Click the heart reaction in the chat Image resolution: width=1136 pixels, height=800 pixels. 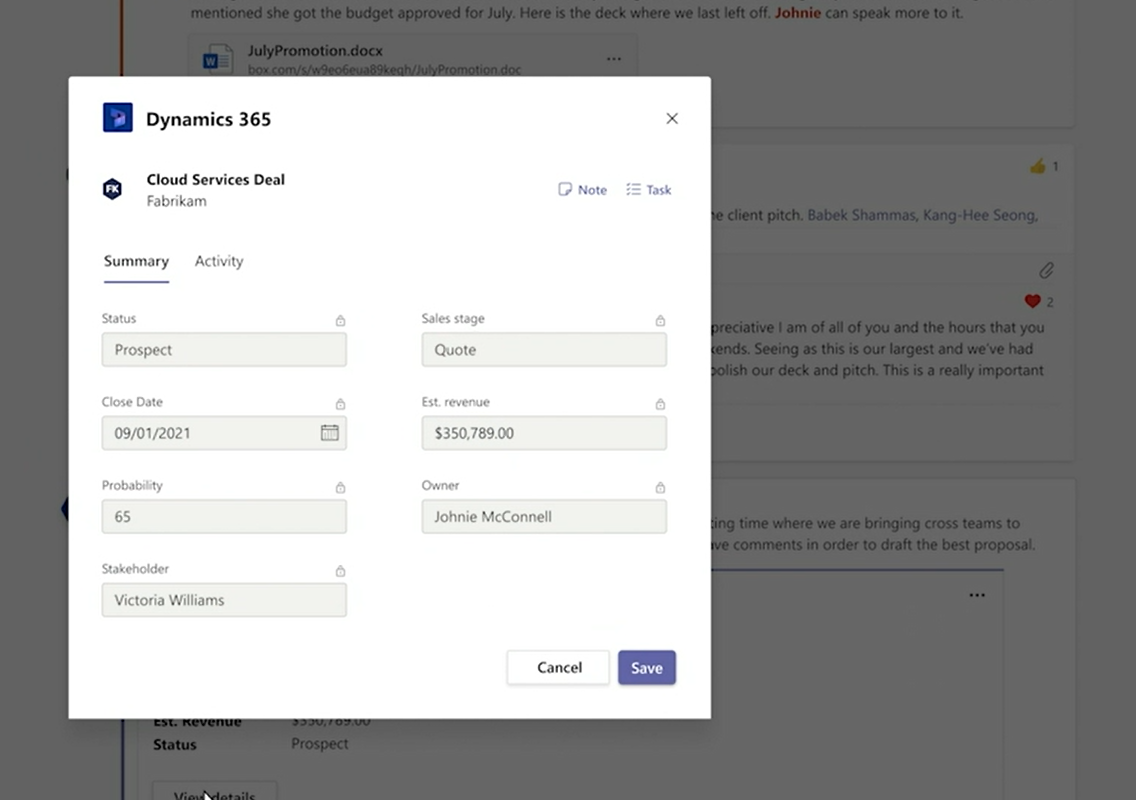click(1032, 301)
